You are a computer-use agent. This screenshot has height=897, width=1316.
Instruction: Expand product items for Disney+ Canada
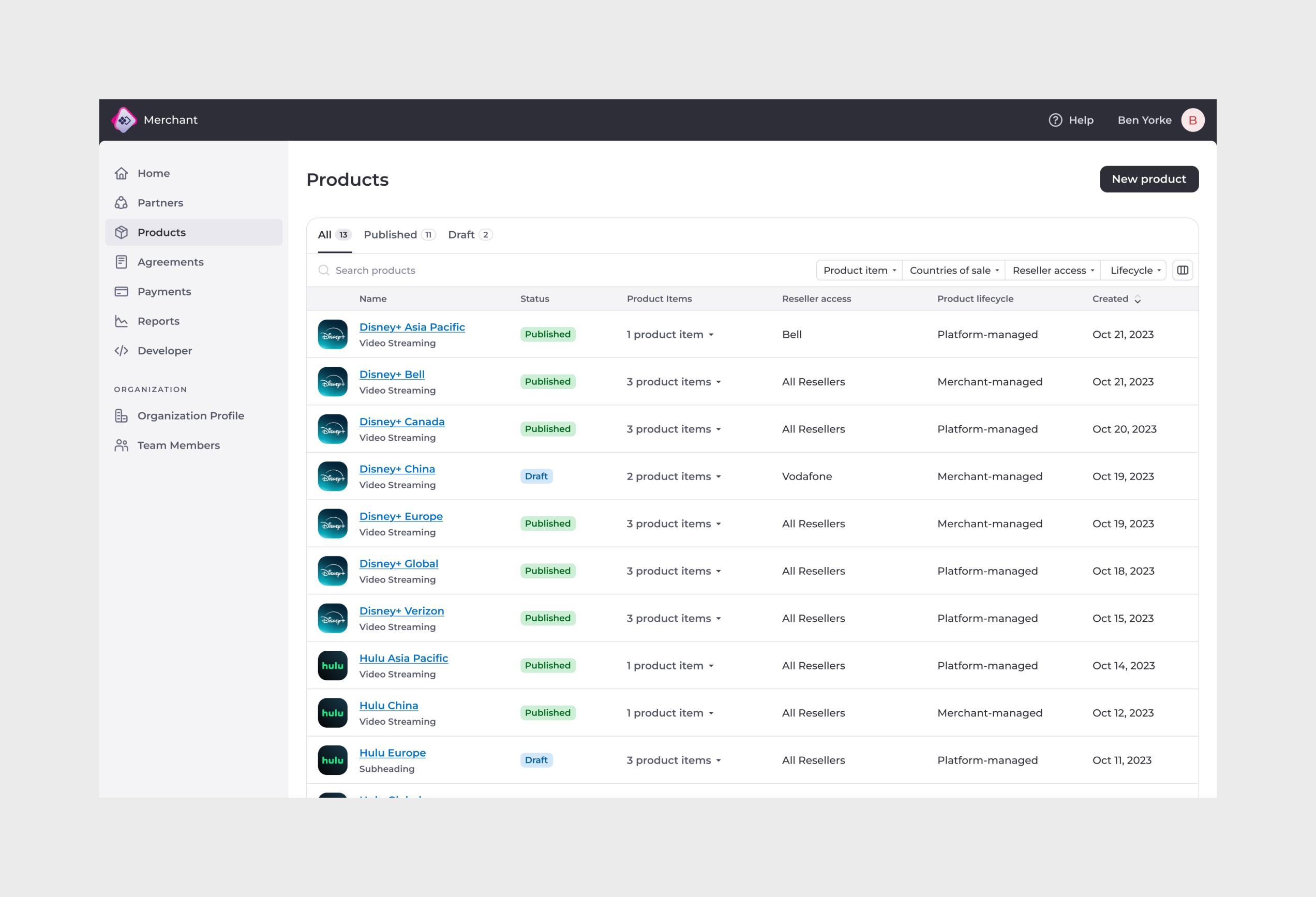674,429
